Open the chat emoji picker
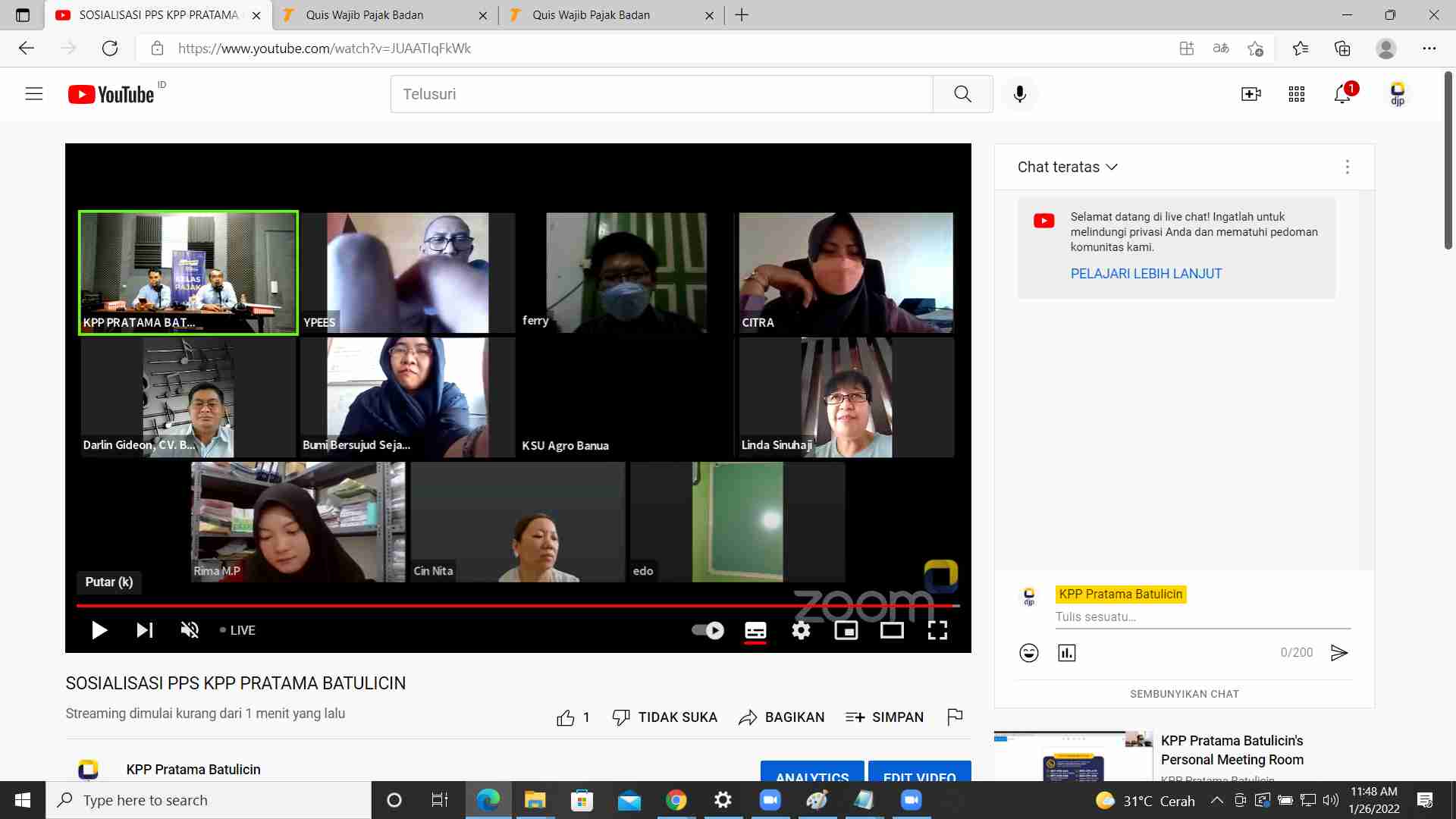 click(x=1029, y=653)
